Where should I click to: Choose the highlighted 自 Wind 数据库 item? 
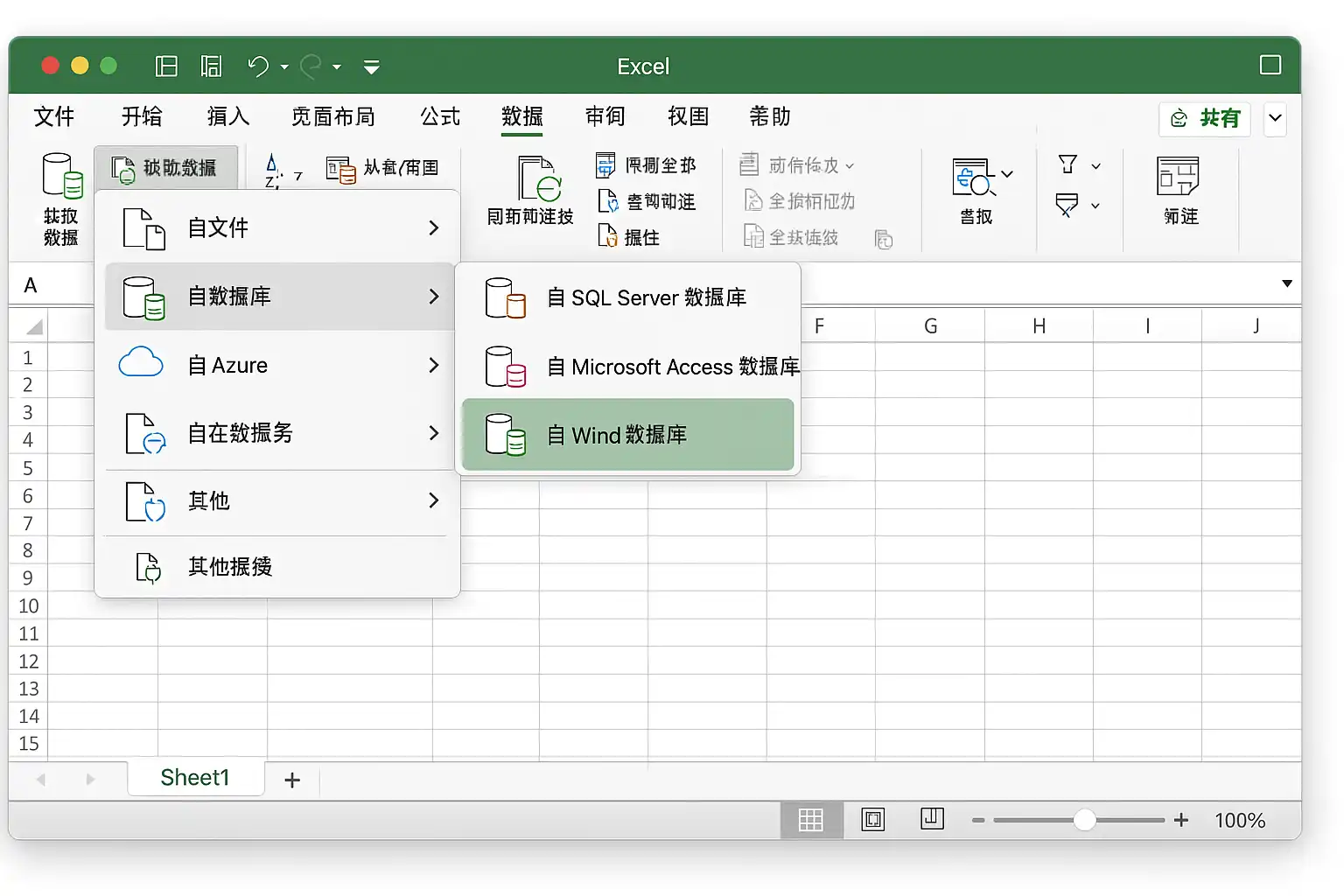[627, 435]
